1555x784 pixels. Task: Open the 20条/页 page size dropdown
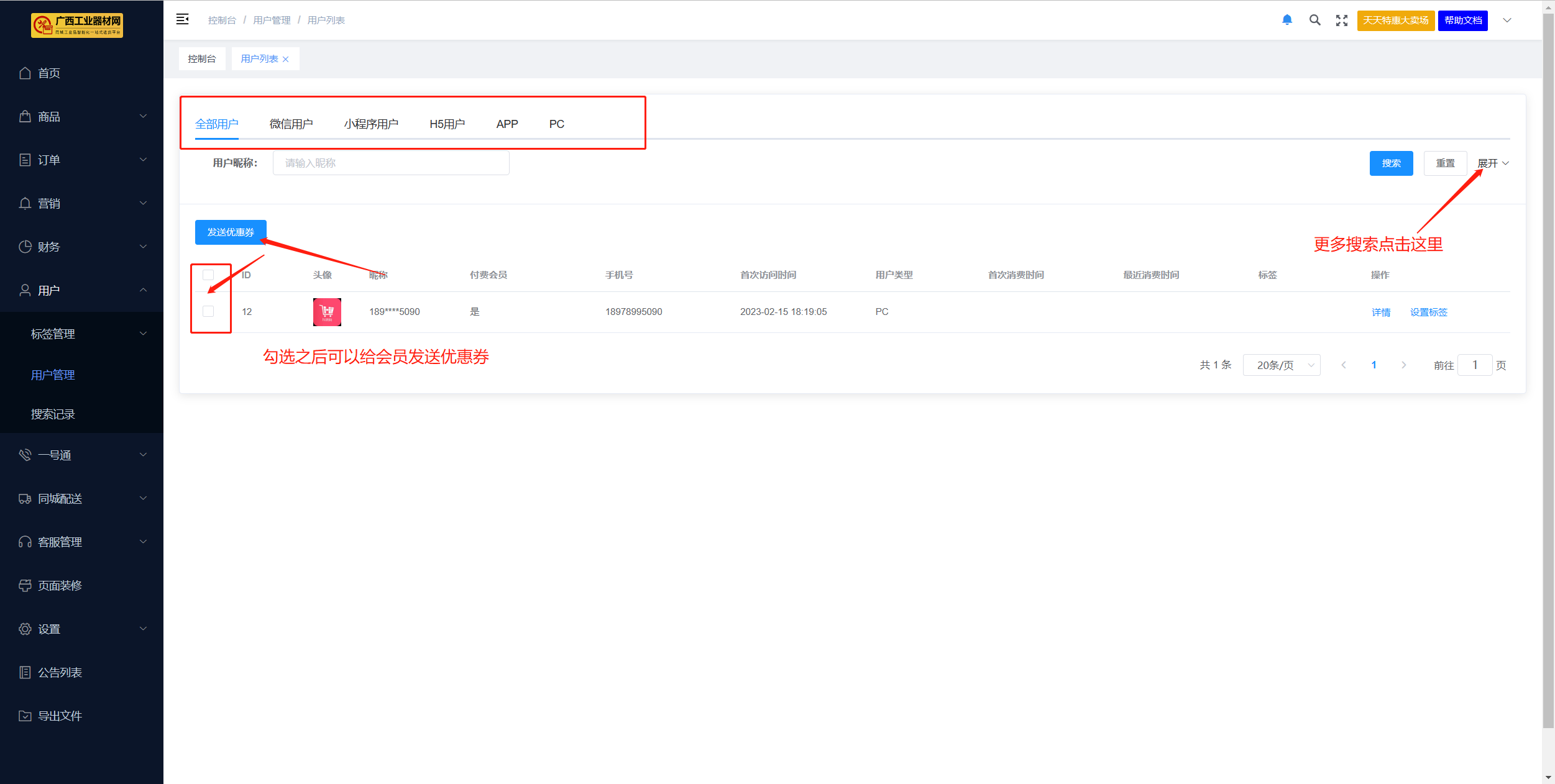(x=1281, y=365)
